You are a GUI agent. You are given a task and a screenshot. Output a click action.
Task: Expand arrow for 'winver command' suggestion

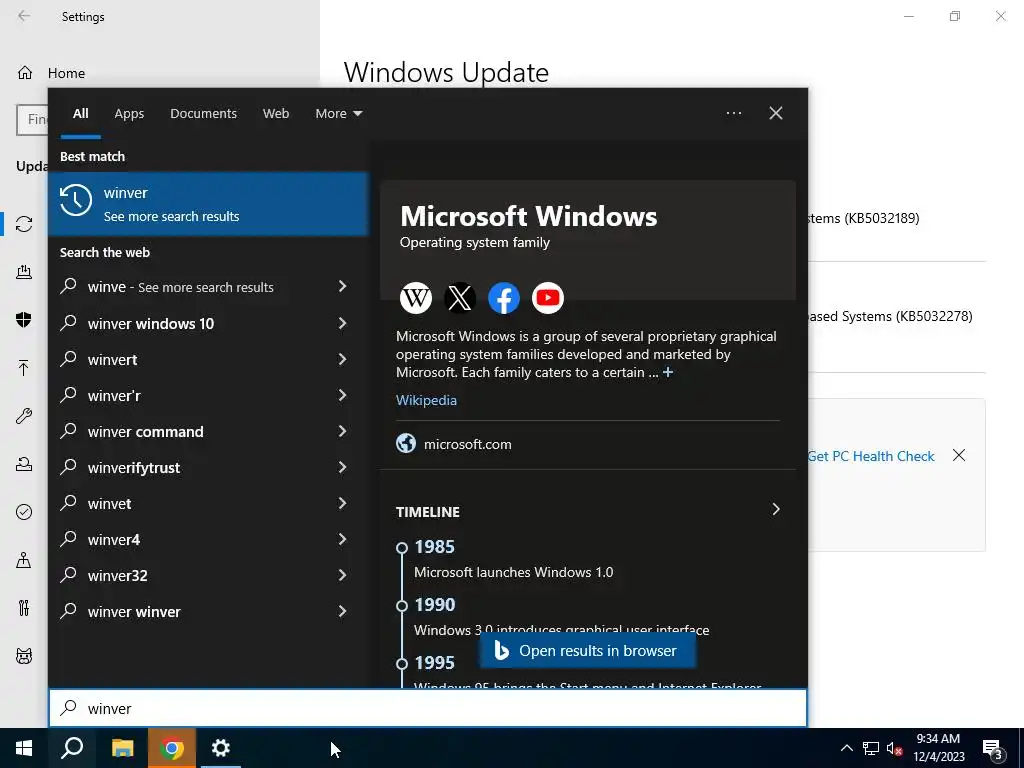pyautogui.click(x=342, y=430)
